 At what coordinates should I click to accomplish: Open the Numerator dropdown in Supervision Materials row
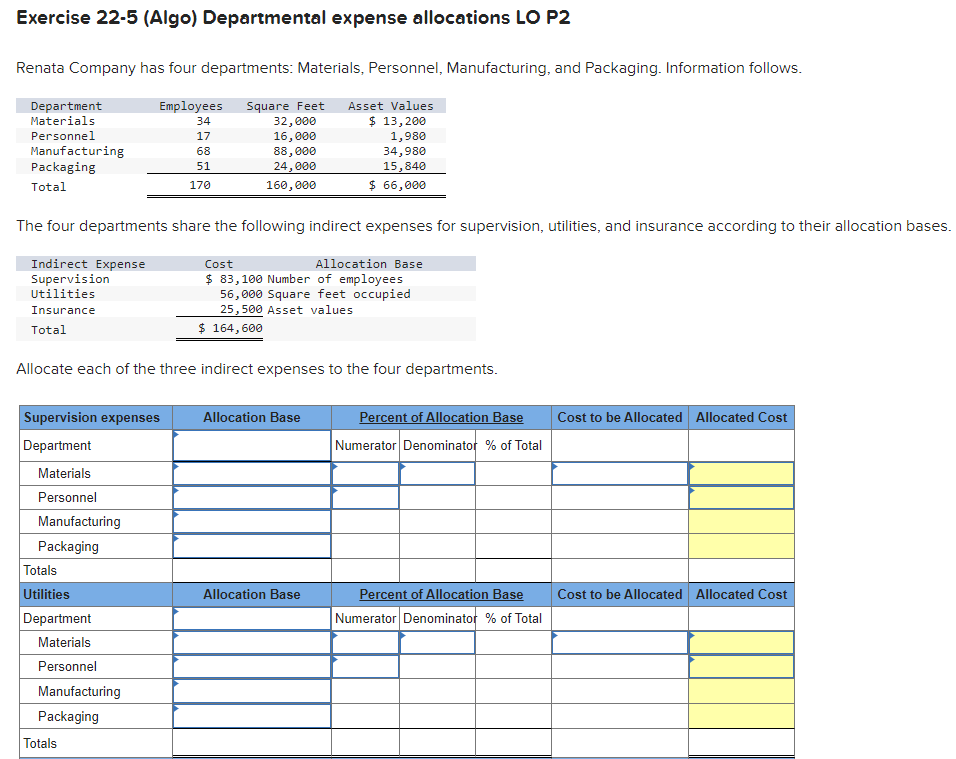(x=366, y=473)
